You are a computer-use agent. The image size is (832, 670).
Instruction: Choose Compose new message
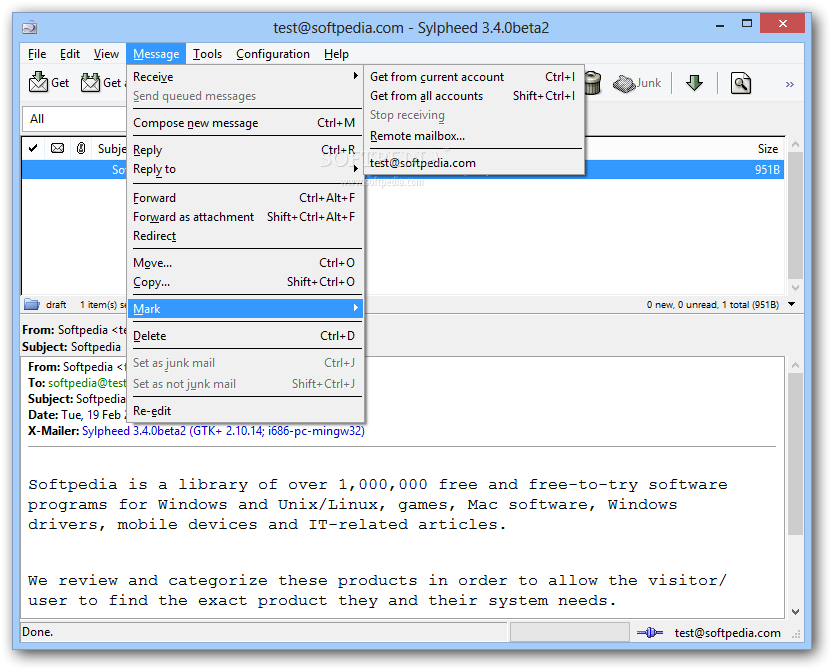pyautogui.click(x=245, y=123)
